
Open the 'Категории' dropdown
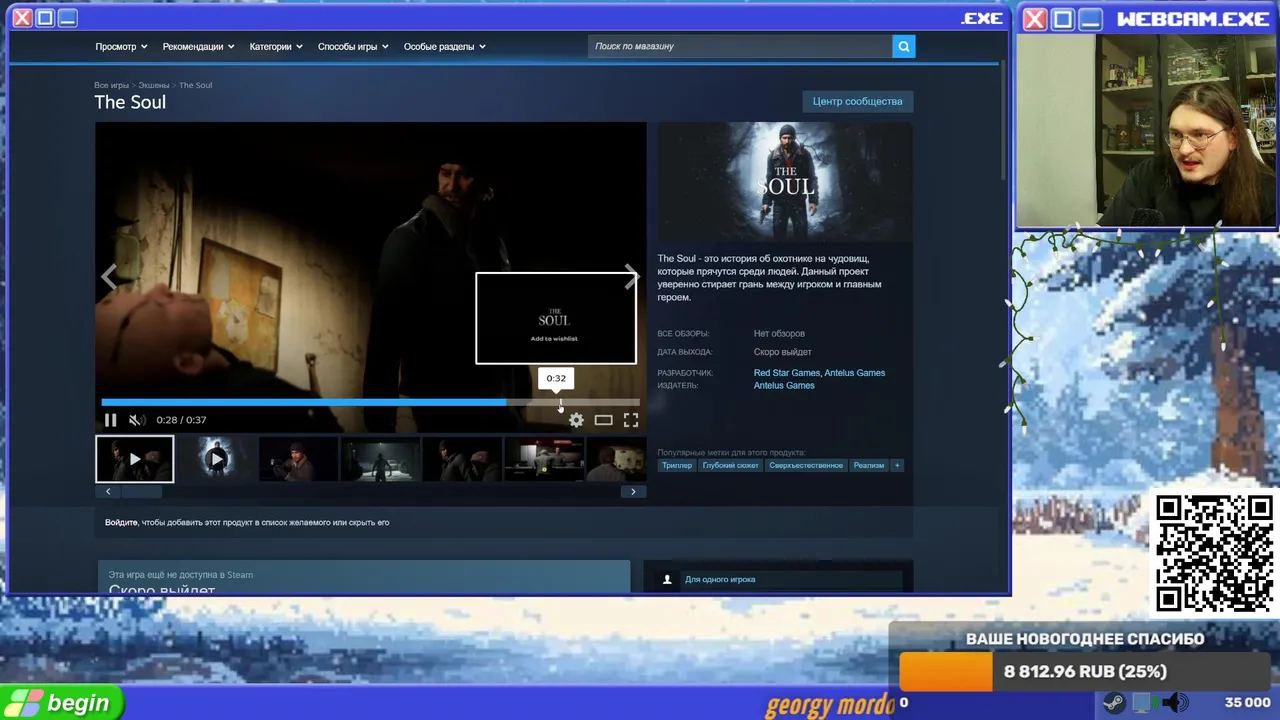276,46
